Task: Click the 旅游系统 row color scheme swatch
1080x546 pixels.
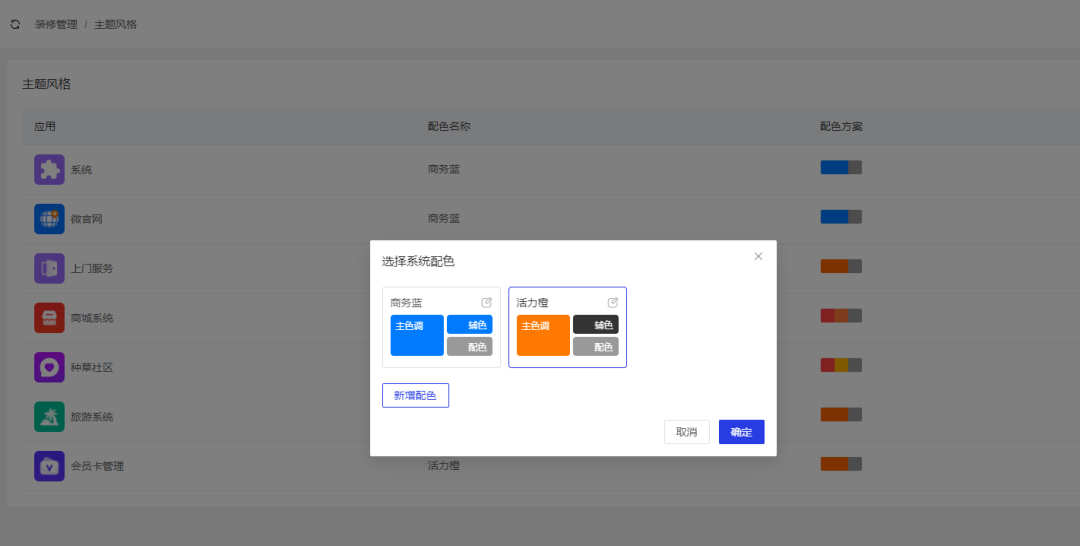Action: [x=841, y=414]
